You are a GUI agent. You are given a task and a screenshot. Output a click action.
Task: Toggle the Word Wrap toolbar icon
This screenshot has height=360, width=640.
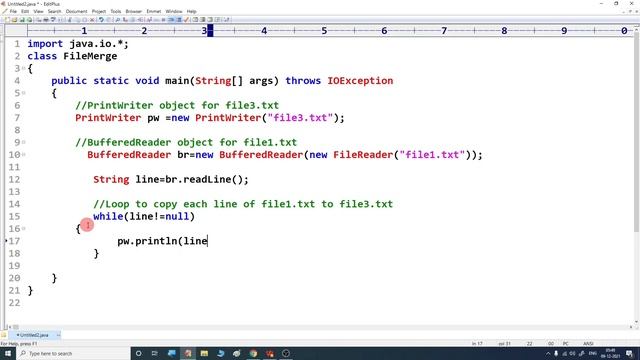point(171,20)
